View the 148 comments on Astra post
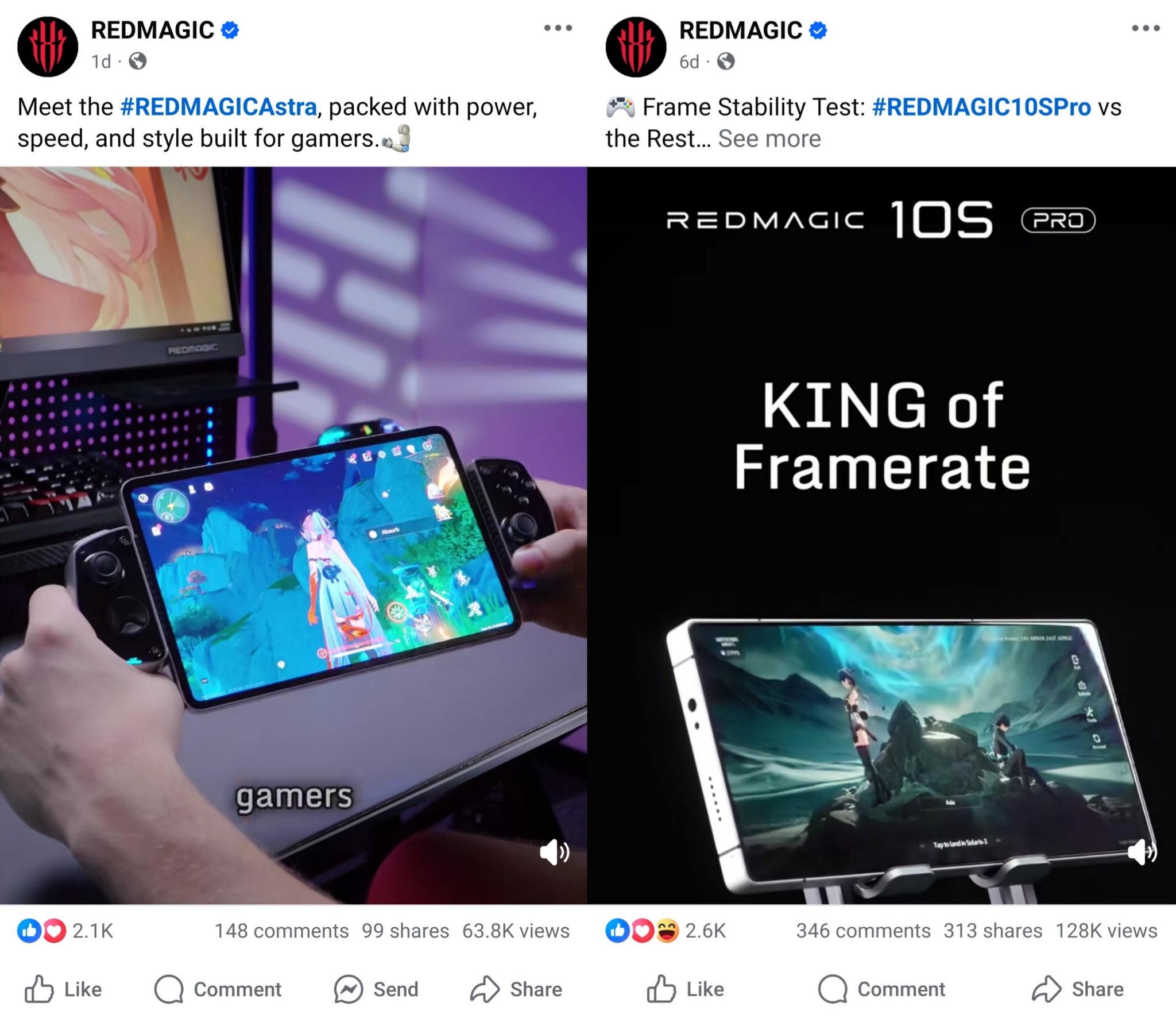The width and height of the screenshot is (1176, 1022). coord(281,931)
